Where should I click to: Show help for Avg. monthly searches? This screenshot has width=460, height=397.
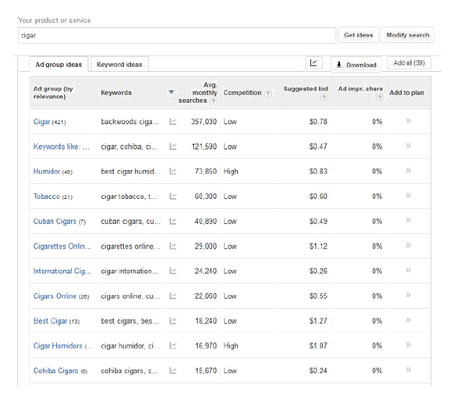(213, 101)
